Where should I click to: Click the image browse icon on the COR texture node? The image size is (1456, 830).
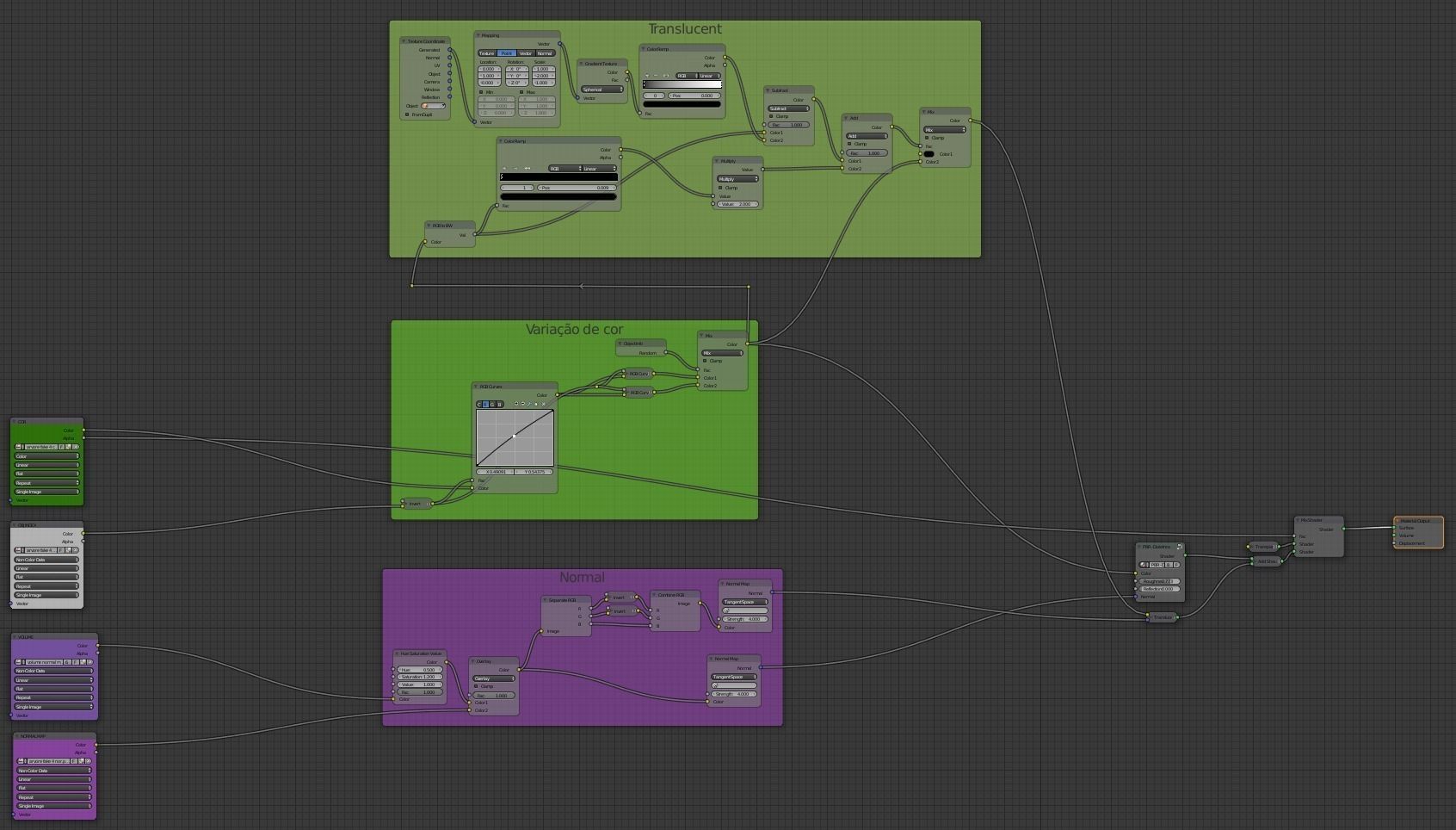[x=17, y=447]
